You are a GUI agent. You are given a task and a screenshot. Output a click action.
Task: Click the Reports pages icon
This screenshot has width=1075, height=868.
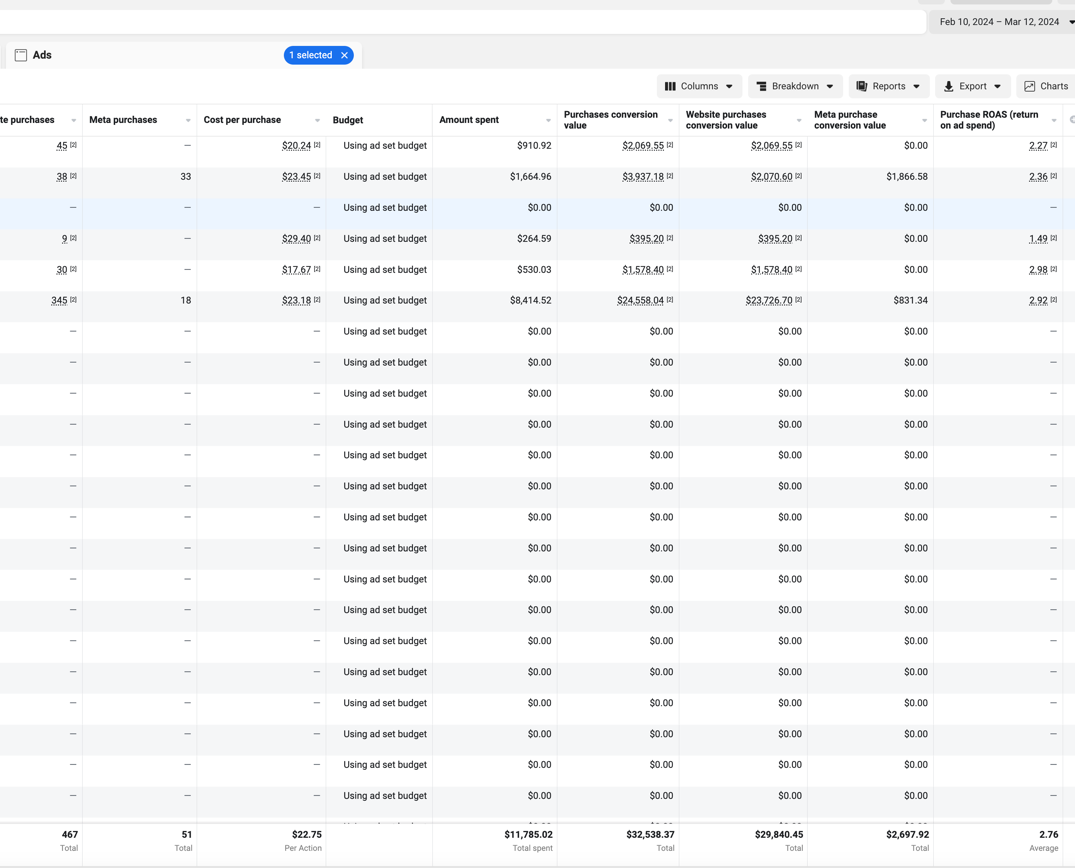coord(862,86)
